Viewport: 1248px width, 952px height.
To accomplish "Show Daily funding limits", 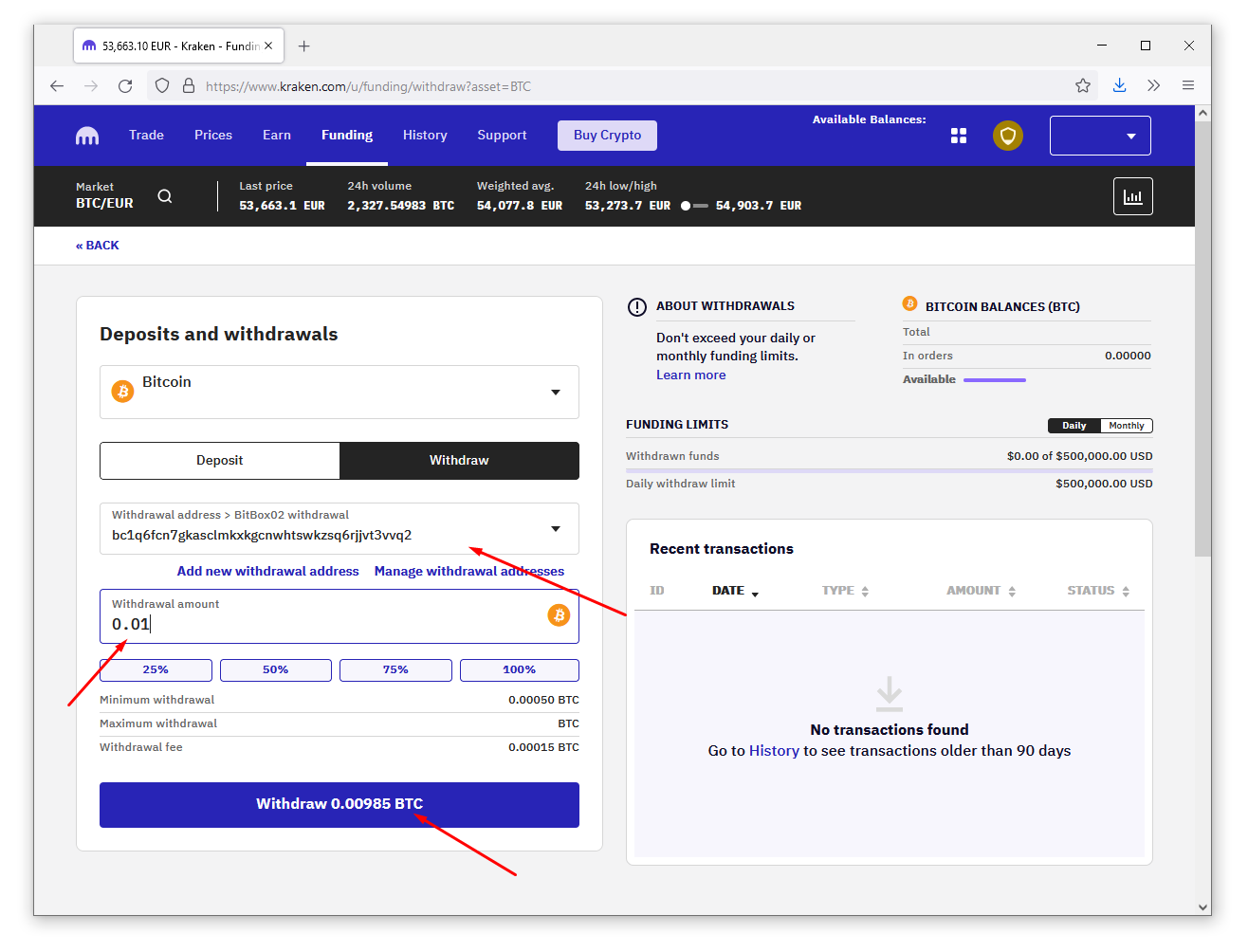I will [x=1074, y=426].
